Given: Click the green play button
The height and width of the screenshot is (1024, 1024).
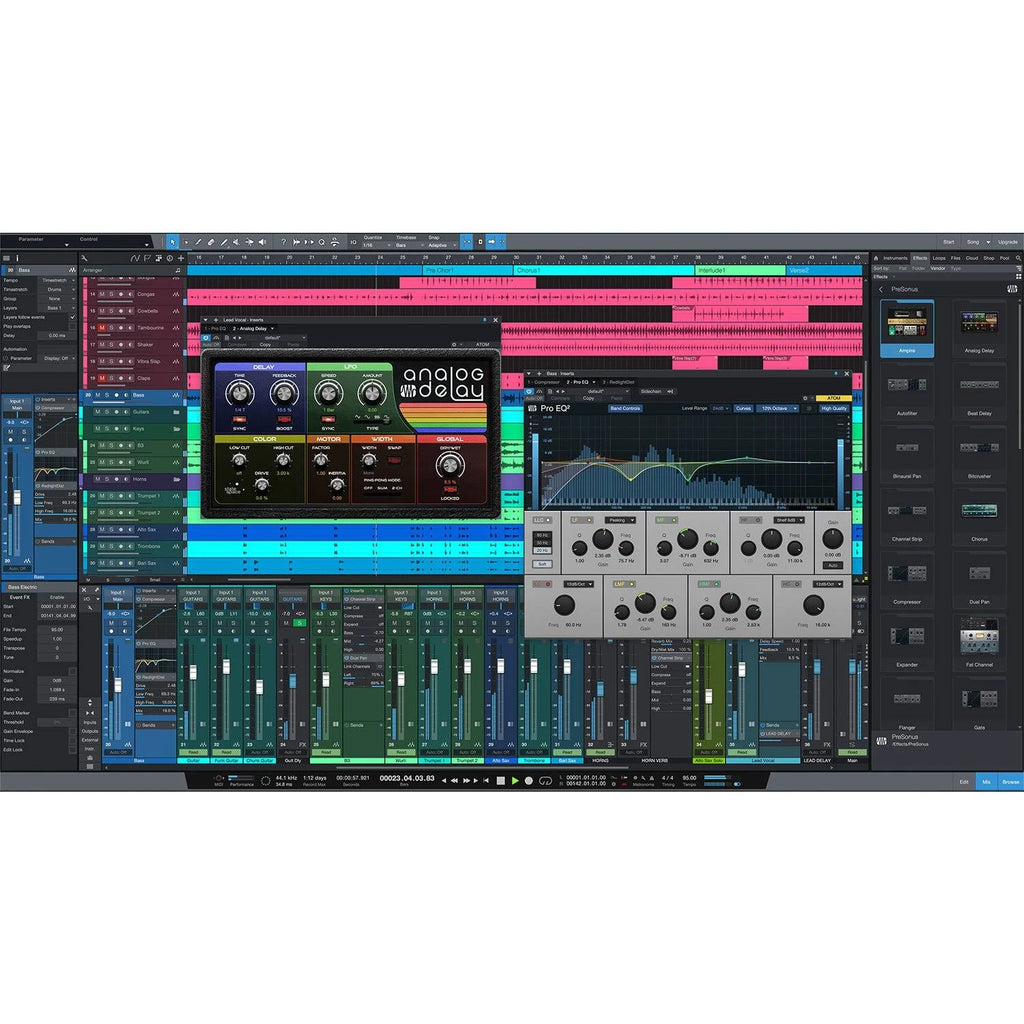Looking at the screenshot, I should pos(515,780).
